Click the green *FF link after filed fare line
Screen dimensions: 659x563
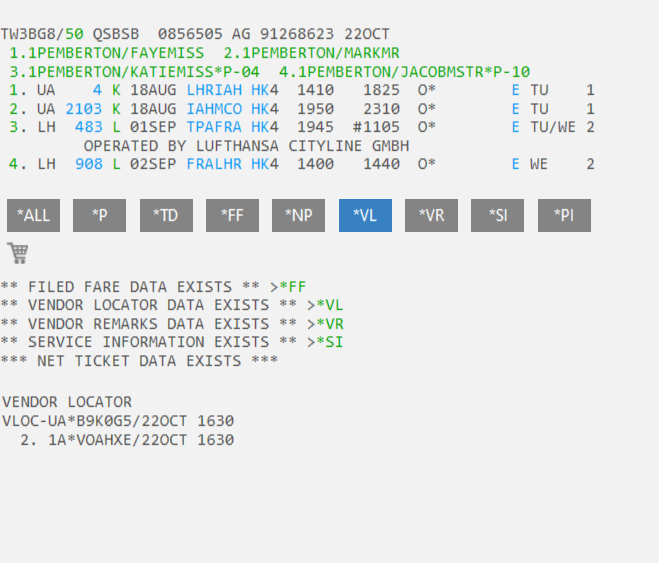(x=293, y=287)
